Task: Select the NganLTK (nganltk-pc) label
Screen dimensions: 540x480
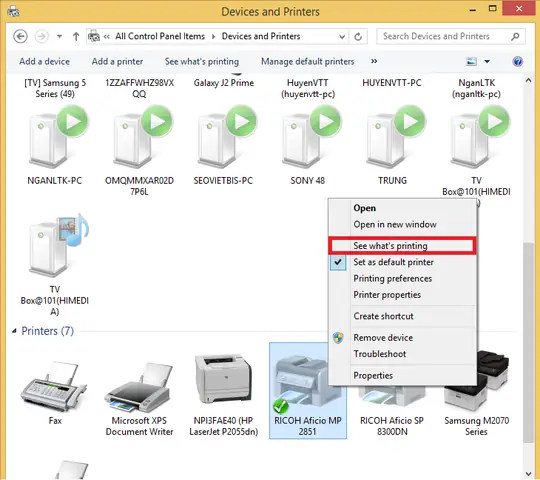Action: (x=476, y=88)
